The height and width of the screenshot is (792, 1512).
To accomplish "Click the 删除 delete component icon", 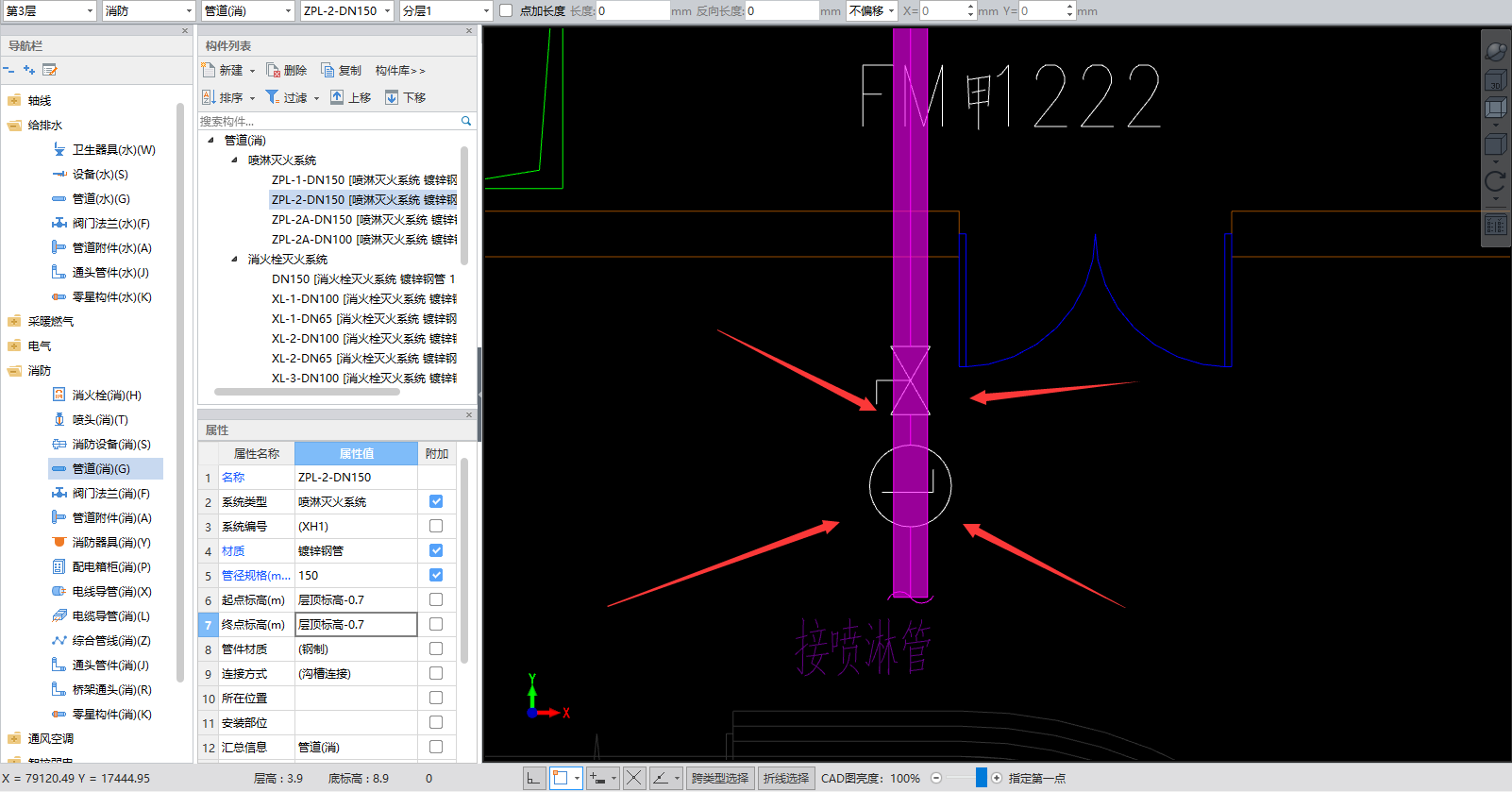I will (x=274, y=71).
